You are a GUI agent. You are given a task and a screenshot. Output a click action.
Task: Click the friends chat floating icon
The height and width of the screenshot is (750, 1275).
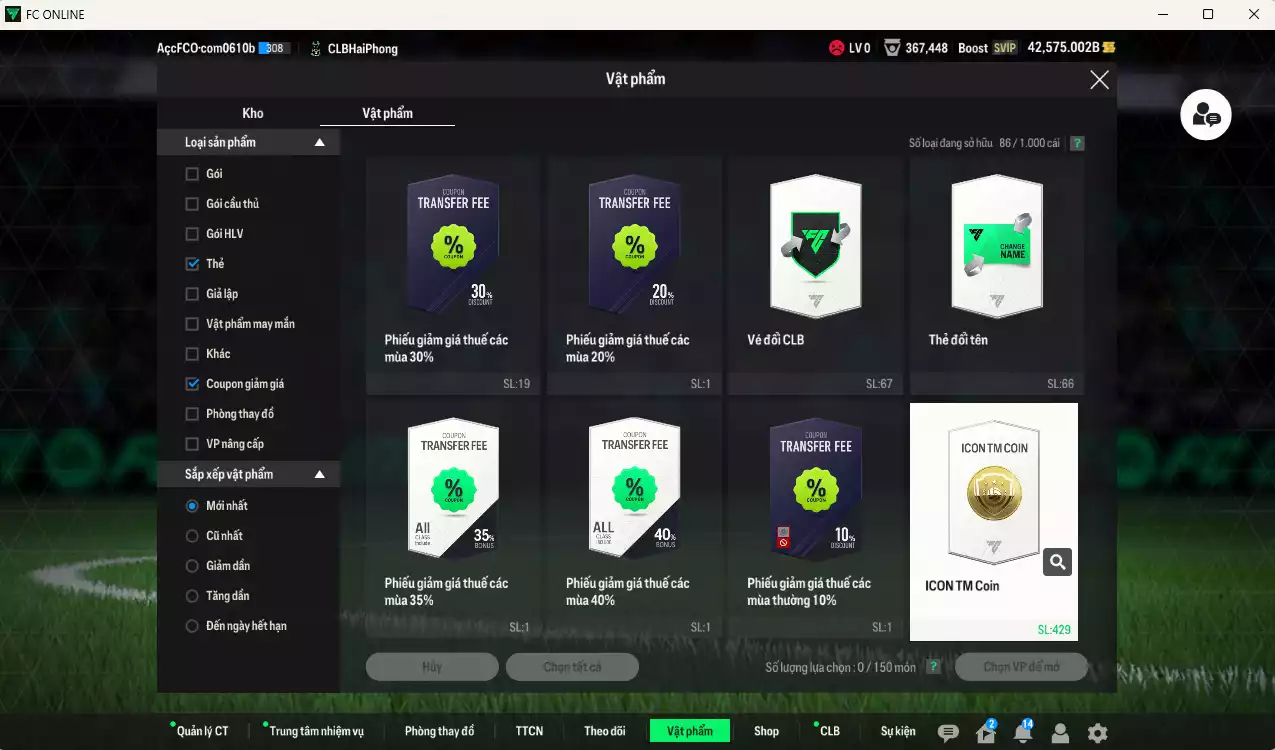click(1205, 115)
